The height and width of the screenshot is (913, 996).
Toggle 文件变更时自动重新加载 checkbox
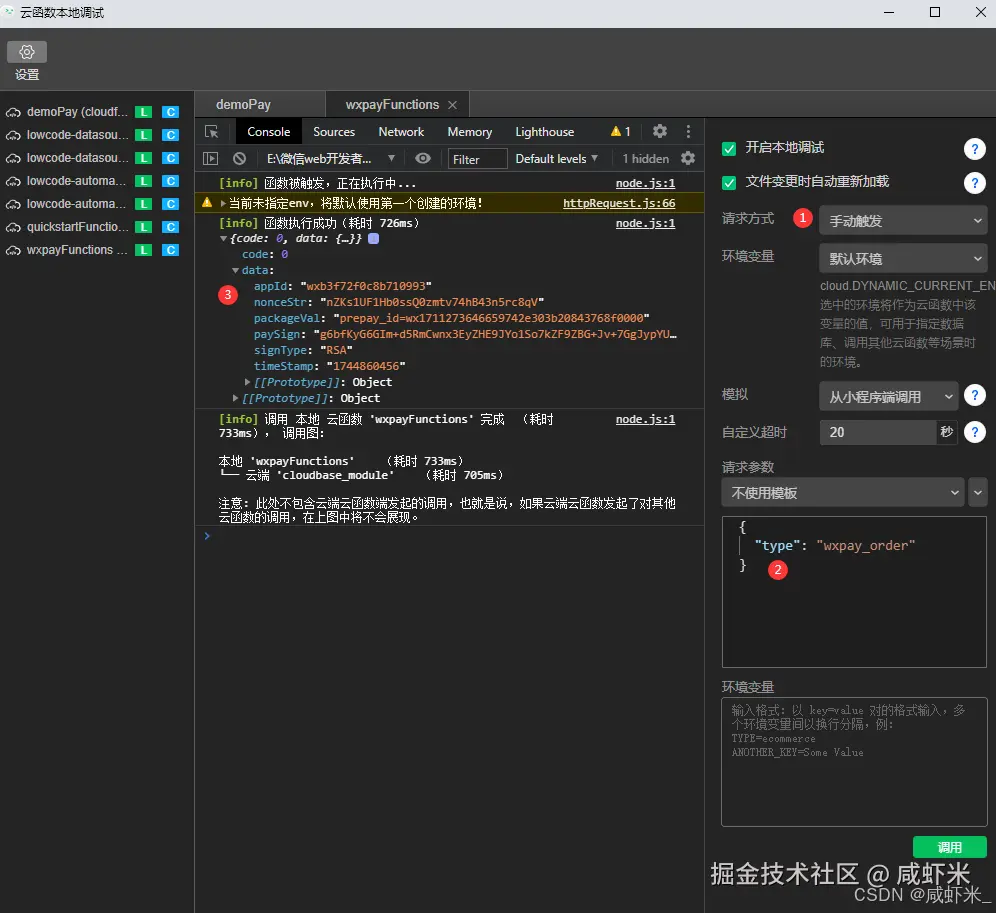(729, 182)
